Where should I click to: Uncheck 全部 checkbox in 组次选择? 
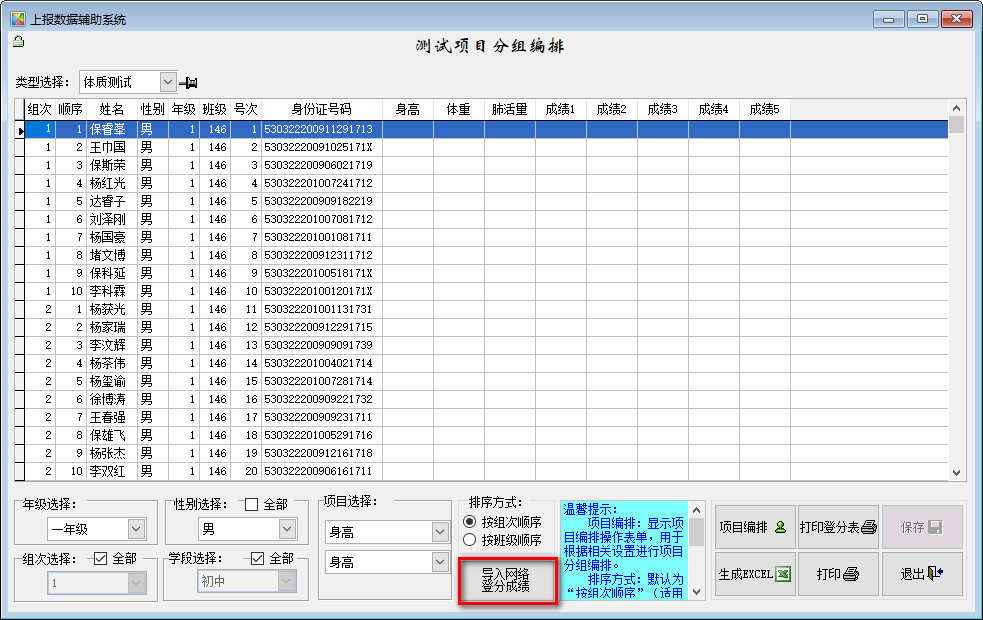(x=99, y=558)
